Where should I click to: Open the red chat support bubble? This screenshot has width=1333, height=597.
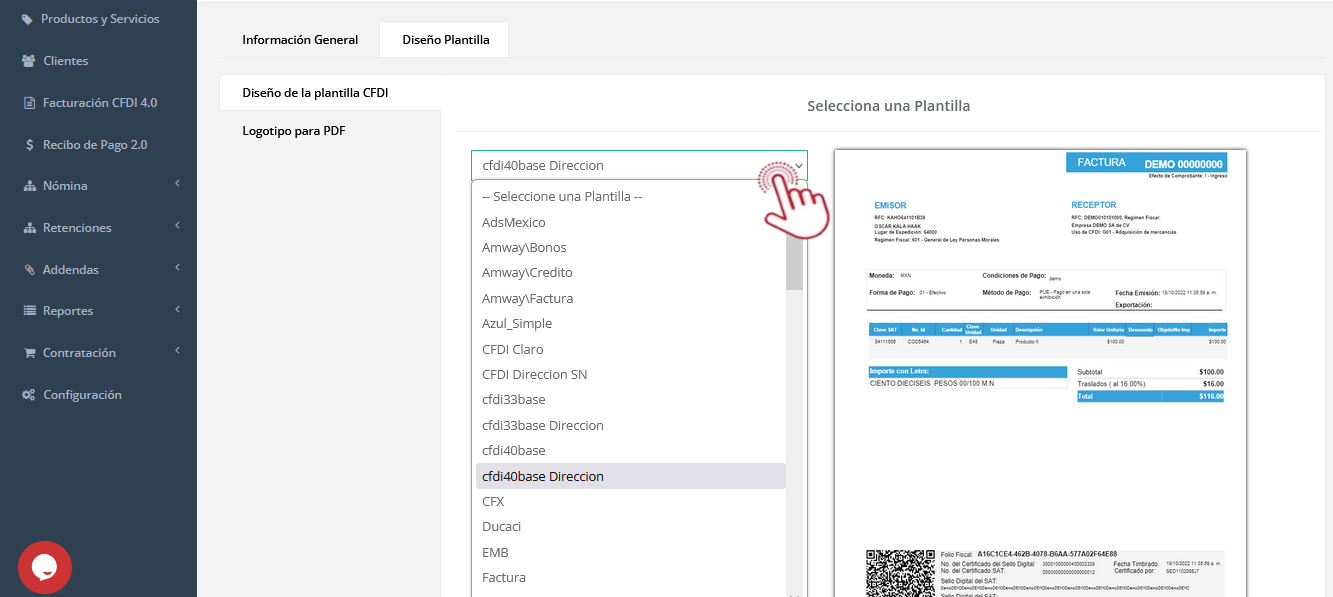pyautogui.click(x=45, y=567)
